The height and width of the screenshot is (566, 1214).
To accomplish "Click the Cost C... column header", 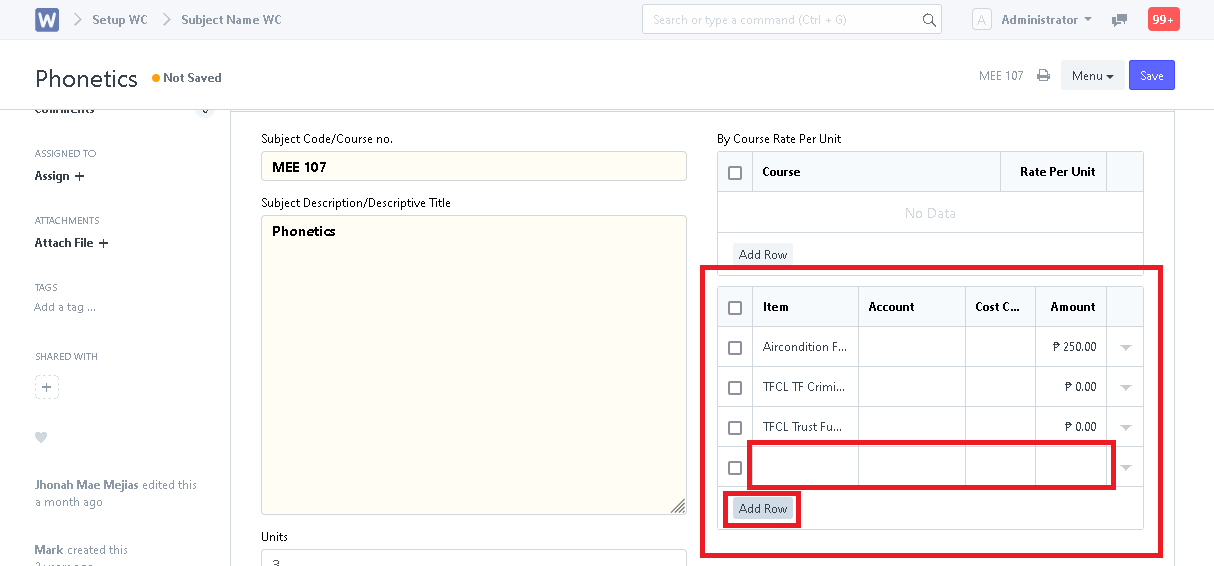I will tap(998, 307).
